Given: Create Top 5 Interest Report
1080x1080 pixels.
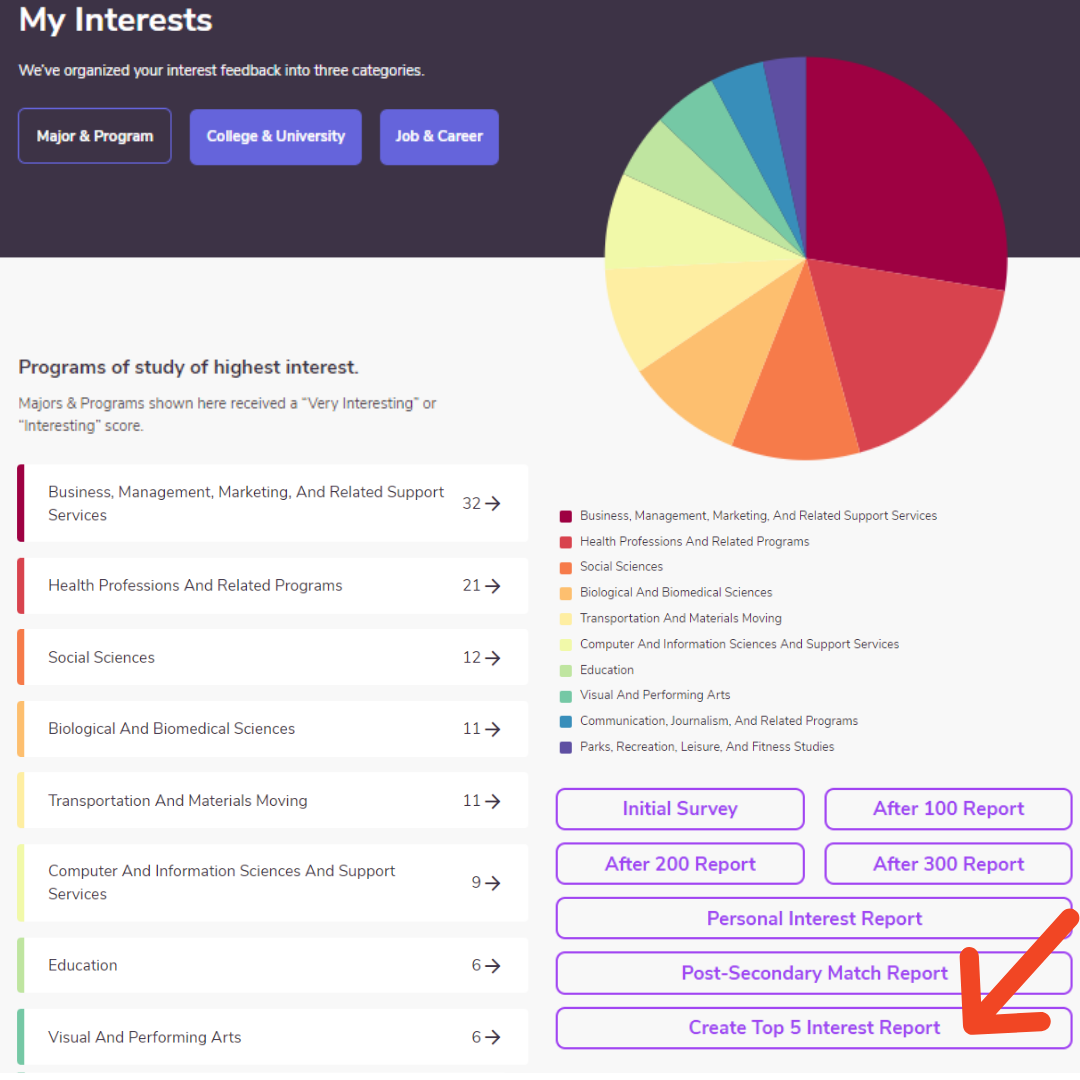Looking at the screenshot, I should 814,1028.
